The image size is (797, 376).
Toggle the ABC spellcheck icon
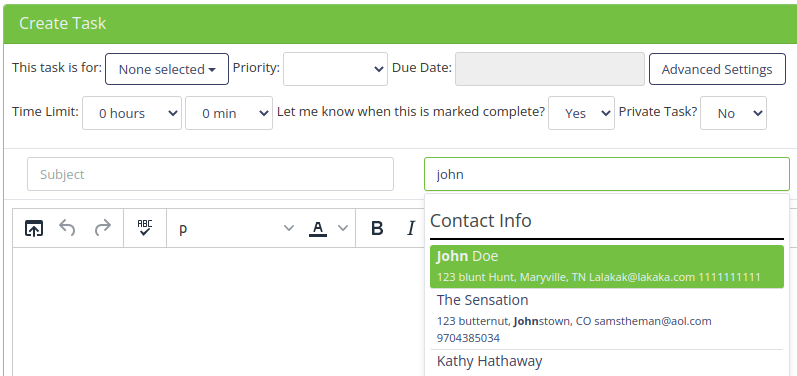pos(145,228)
